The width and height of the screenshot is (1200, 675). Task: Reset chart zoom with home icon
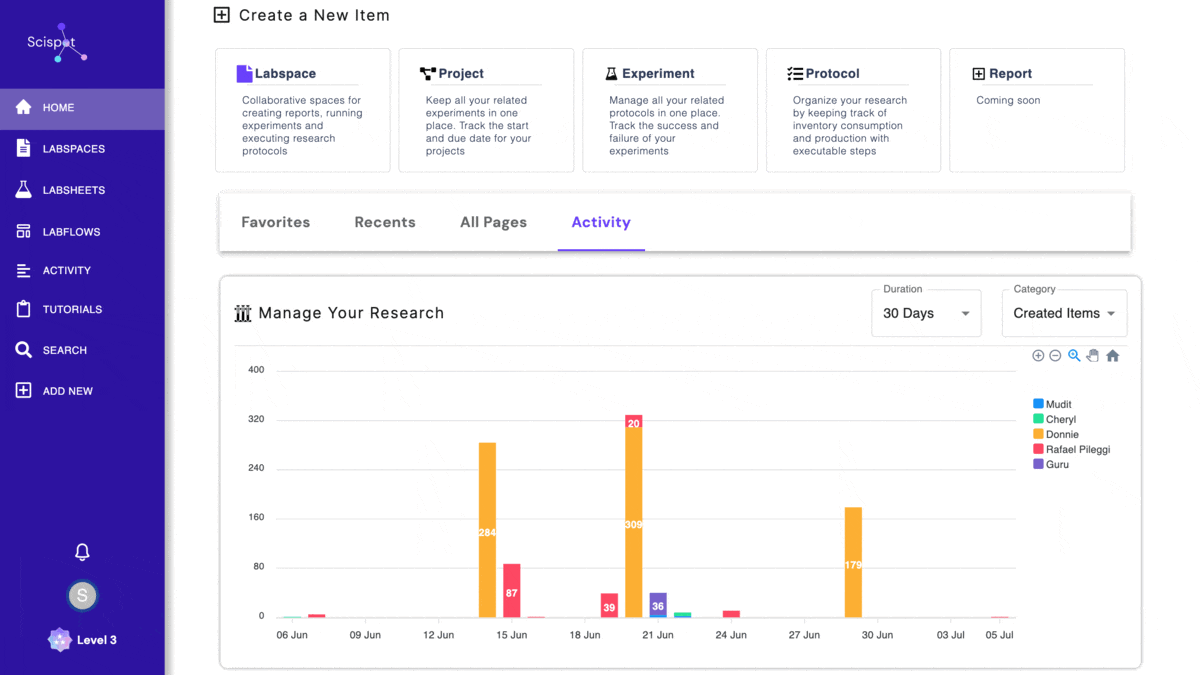coord(1112,356)
